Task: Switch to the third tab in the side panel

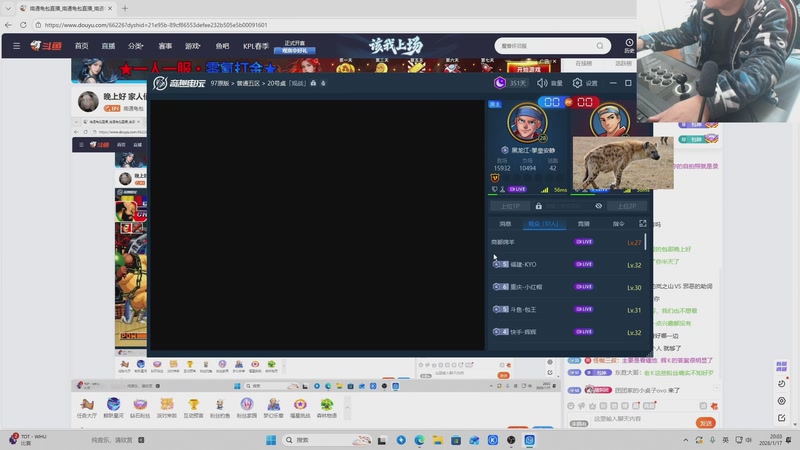Action: coord(583,223)
